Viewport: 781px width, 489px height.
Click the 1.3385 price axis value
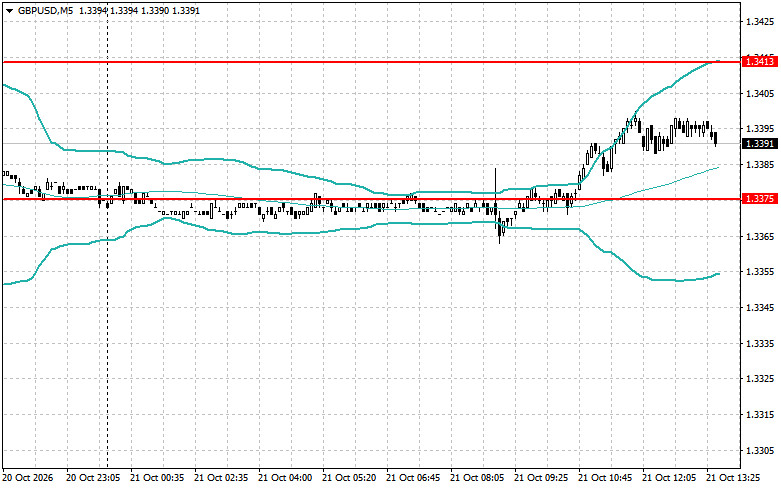[x=760, y=164]
